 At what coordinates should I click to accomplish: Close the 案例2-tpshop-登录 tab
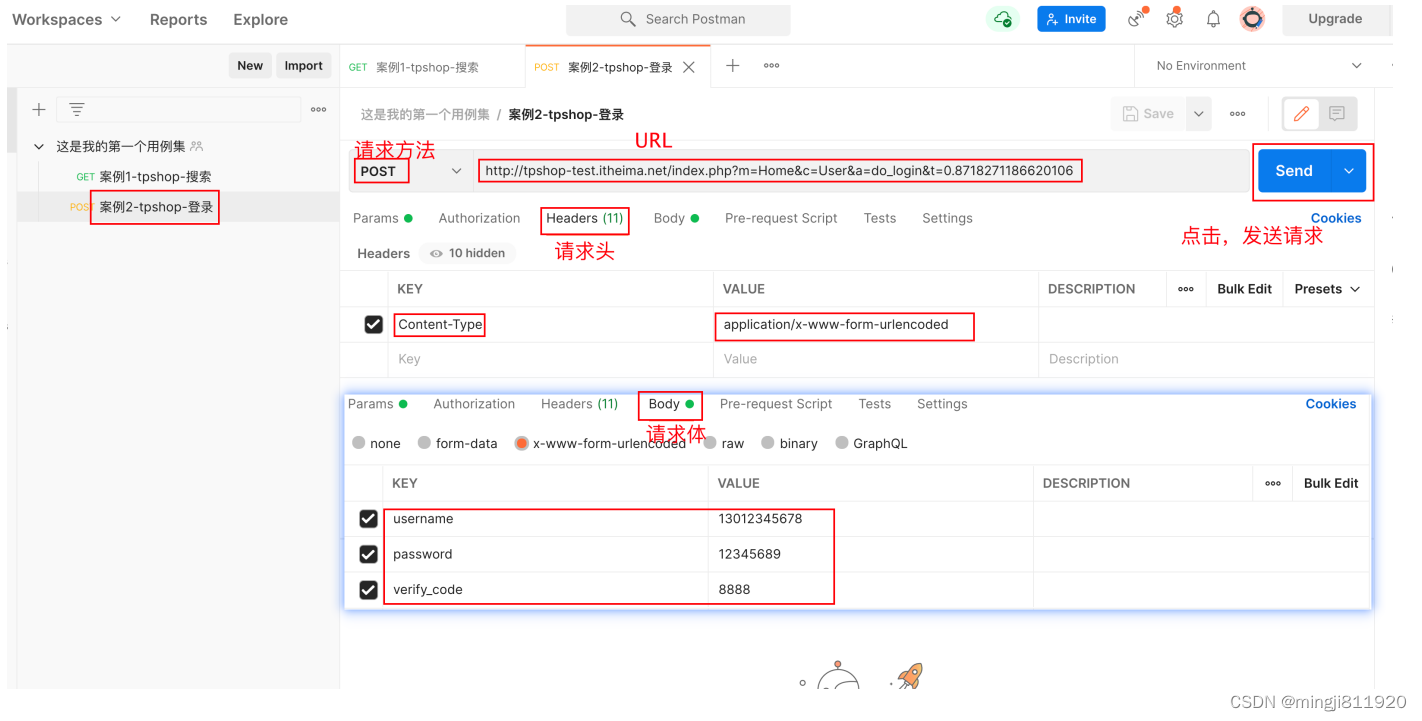tap(689, 67)
